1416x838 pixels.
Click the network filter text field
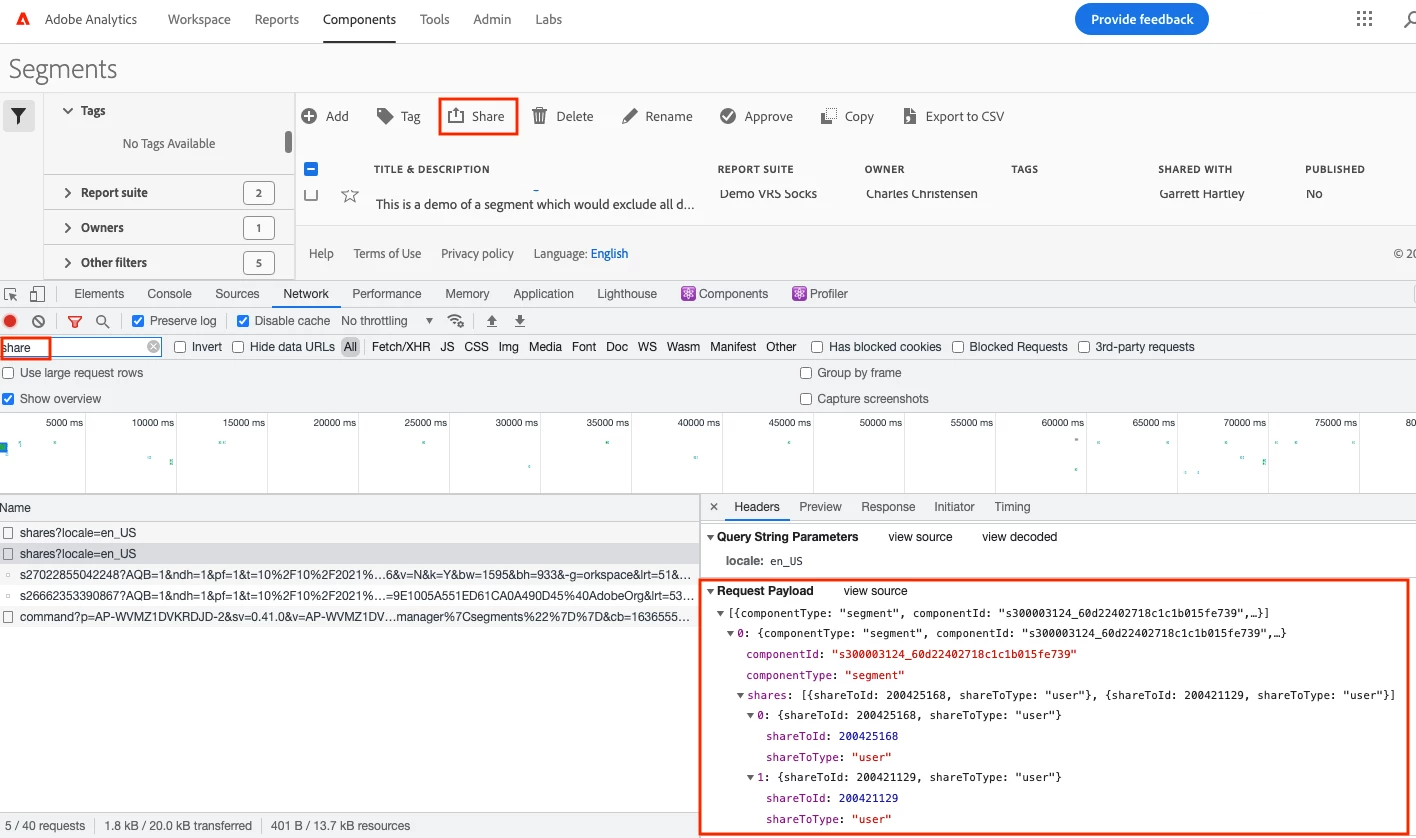81,347
